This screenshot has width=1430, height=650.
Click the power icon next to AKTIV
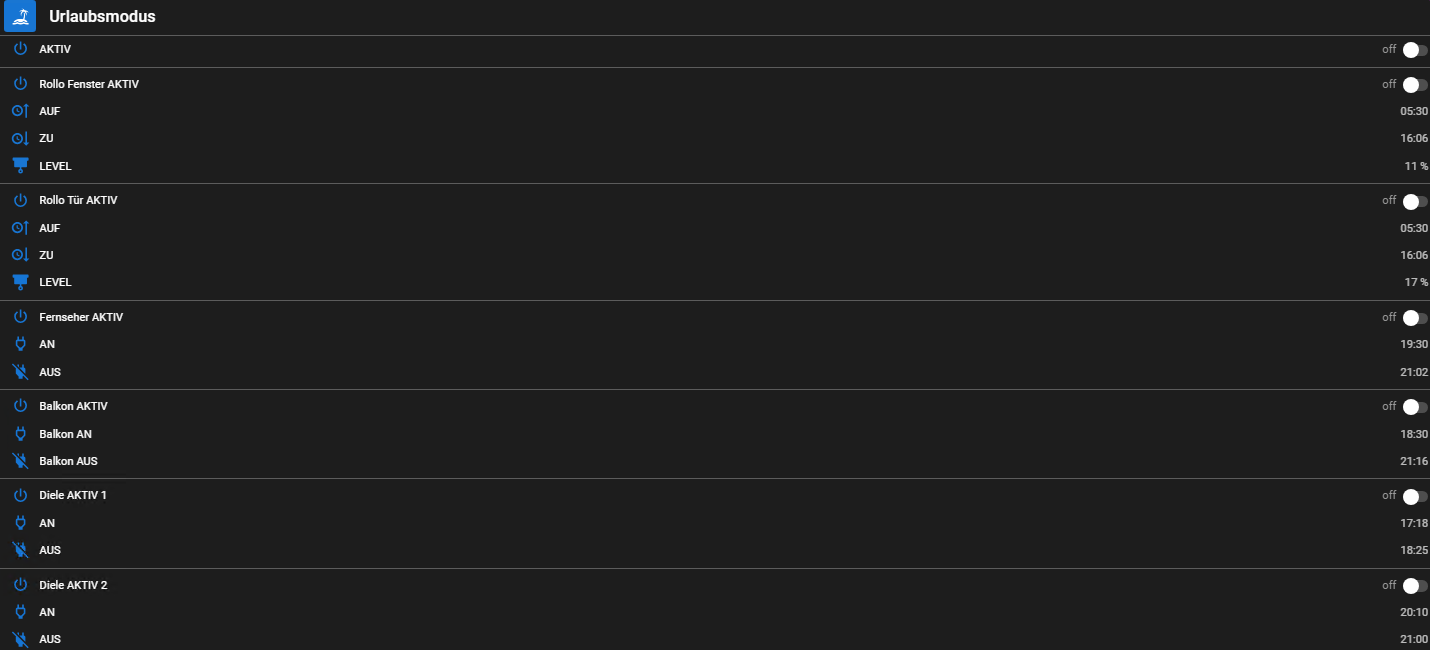point(20,49)
